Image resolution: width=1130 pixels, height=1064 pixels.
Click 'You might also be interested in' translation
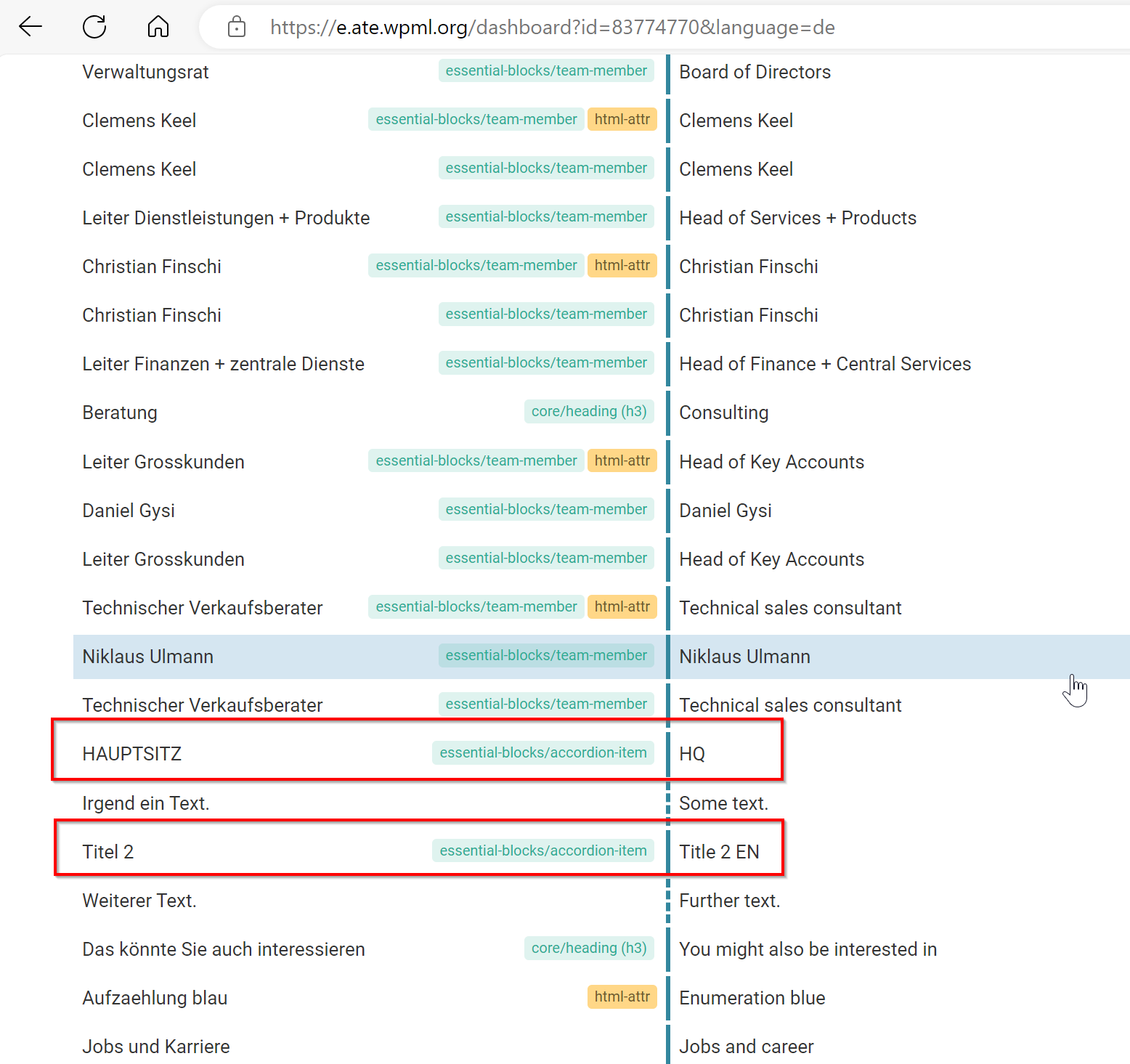[x=808, y=949]
